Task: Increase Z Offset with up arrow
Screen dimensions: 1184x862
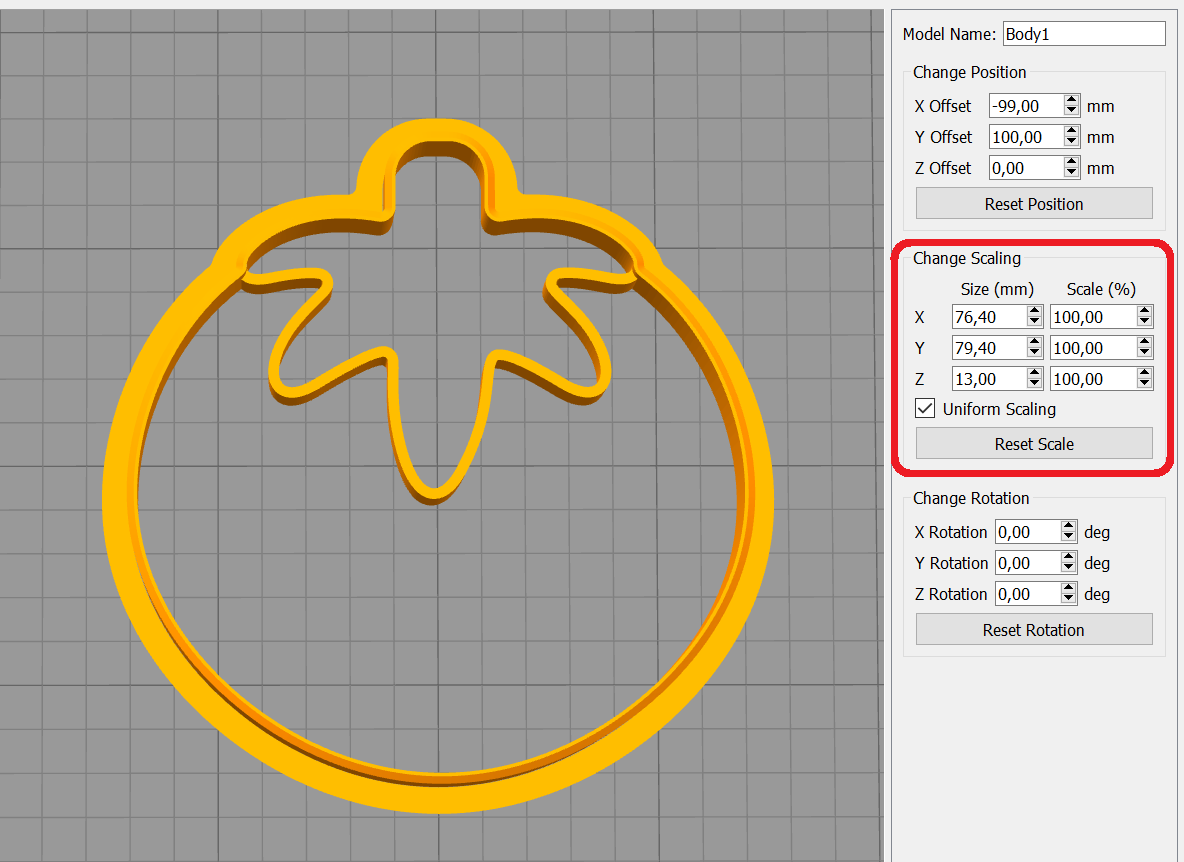Action: pyautogui.click(x=1071, y=162)
